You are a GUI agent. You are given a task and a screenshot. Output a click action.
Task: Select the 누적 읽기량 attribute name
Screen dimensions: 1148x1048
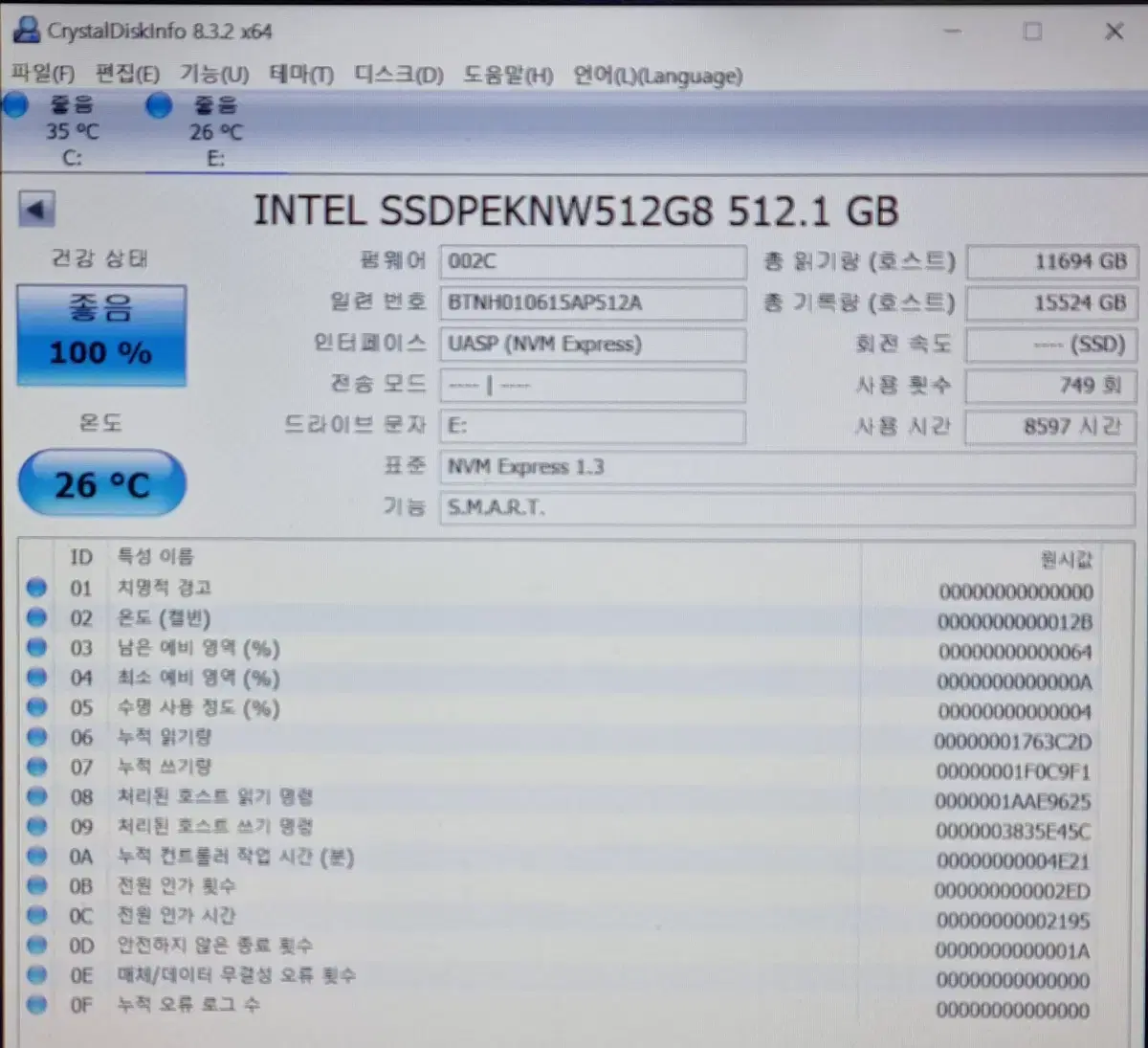pyautogui.click(x=165, y=737)
